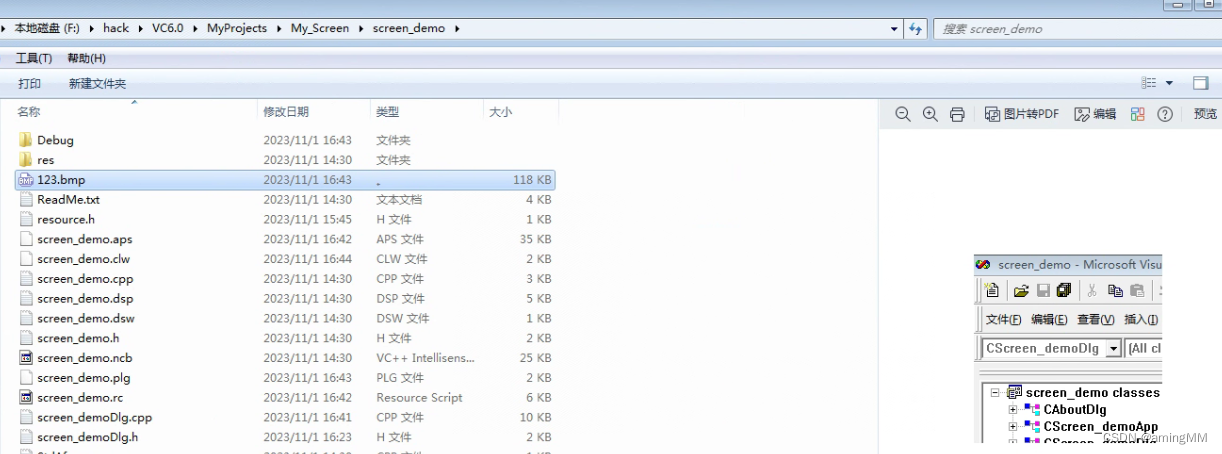Image resolution: width=1222 pixels, height=454 pixels.
Task: Expand the arrow after the MyProjects breadcrumb
Action: (x=278, y=28)
